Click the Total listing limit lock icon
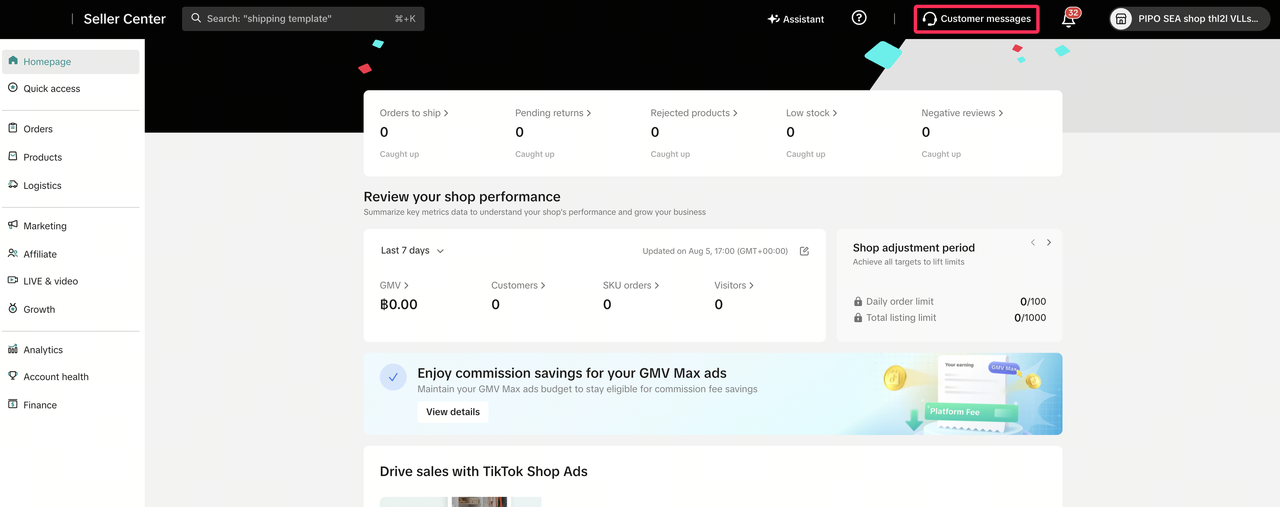This screenshot has height=507, width=1280. point(858,318)
